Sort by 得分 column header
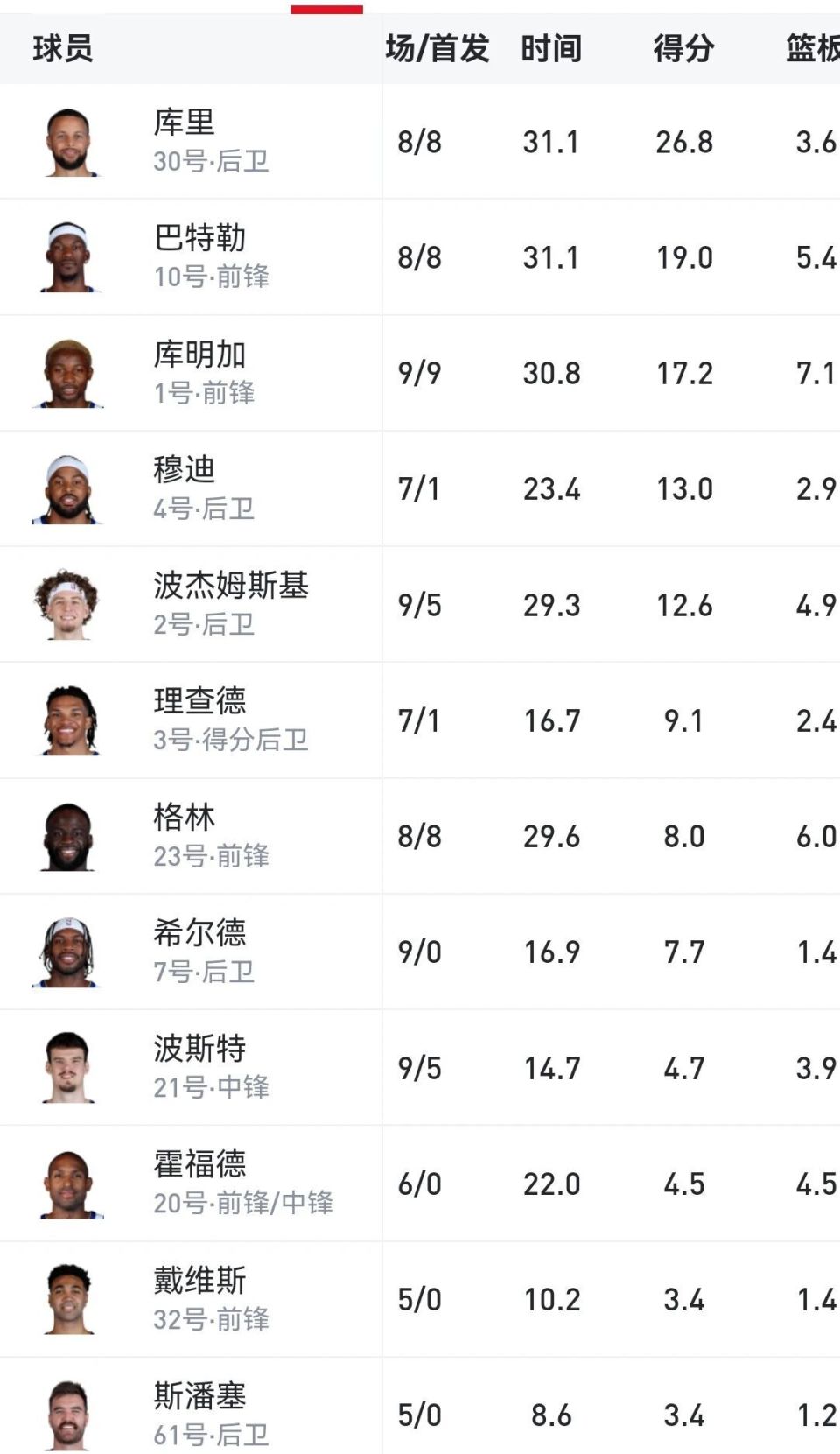Viewport: 840px width, 1454px height. (683, 49)
